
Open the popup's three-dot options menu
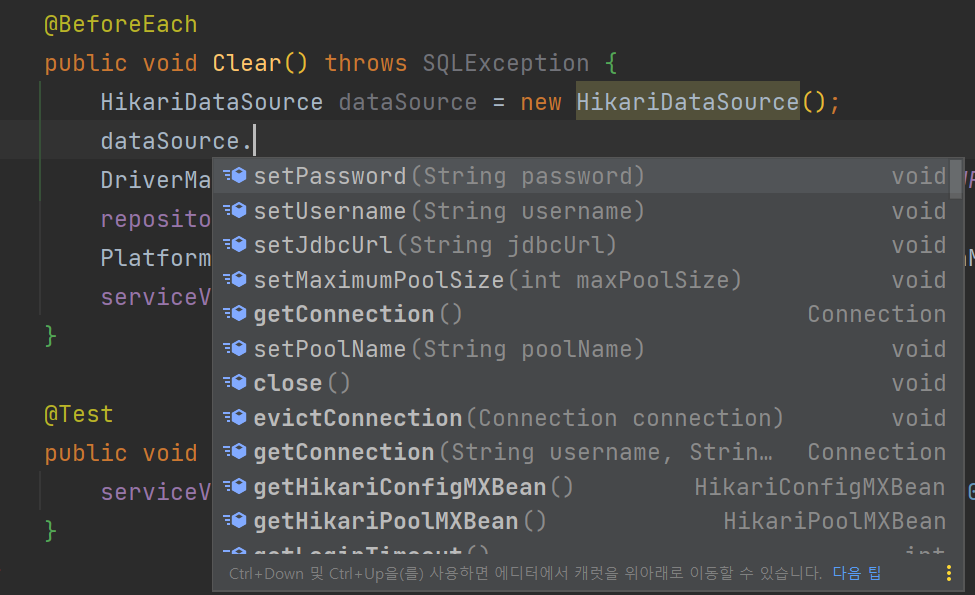[x=949, y=573]
